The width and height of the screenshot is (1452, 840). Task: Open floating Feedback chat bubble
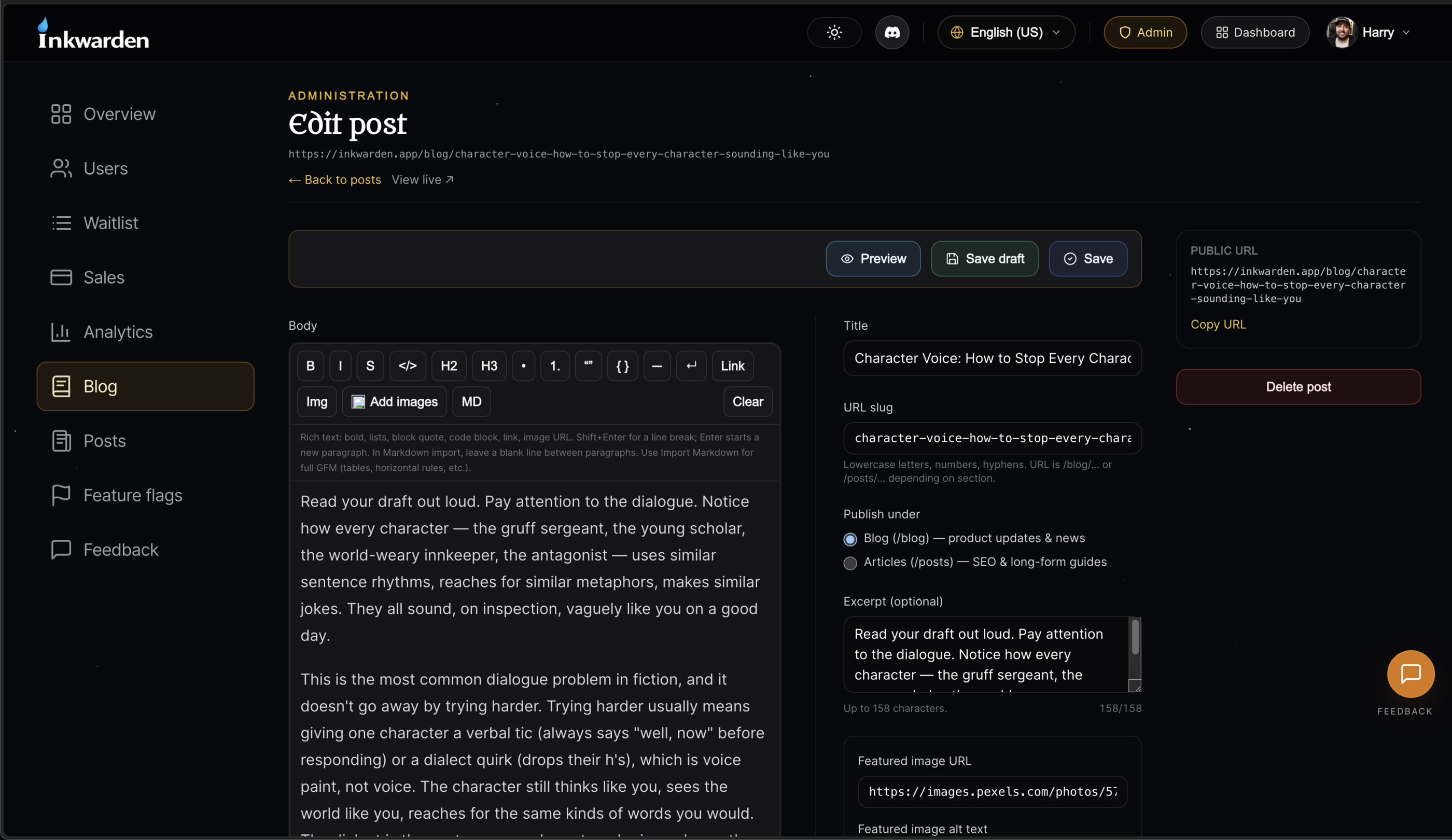1410,674
